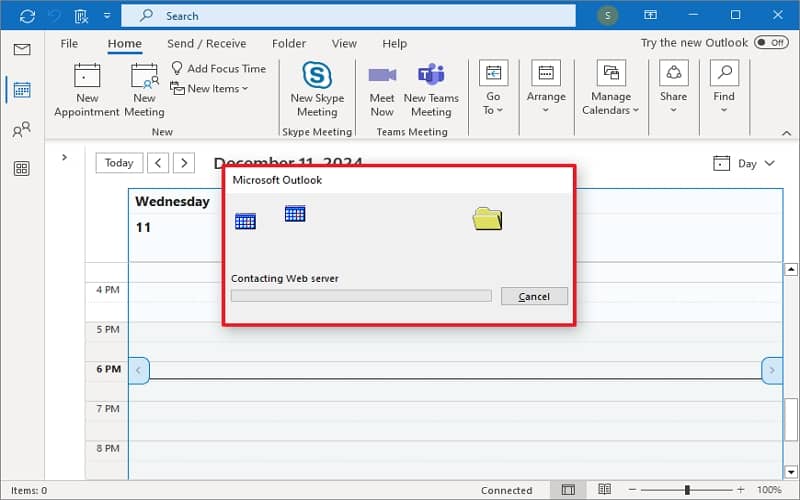Open the View tab

344,43
